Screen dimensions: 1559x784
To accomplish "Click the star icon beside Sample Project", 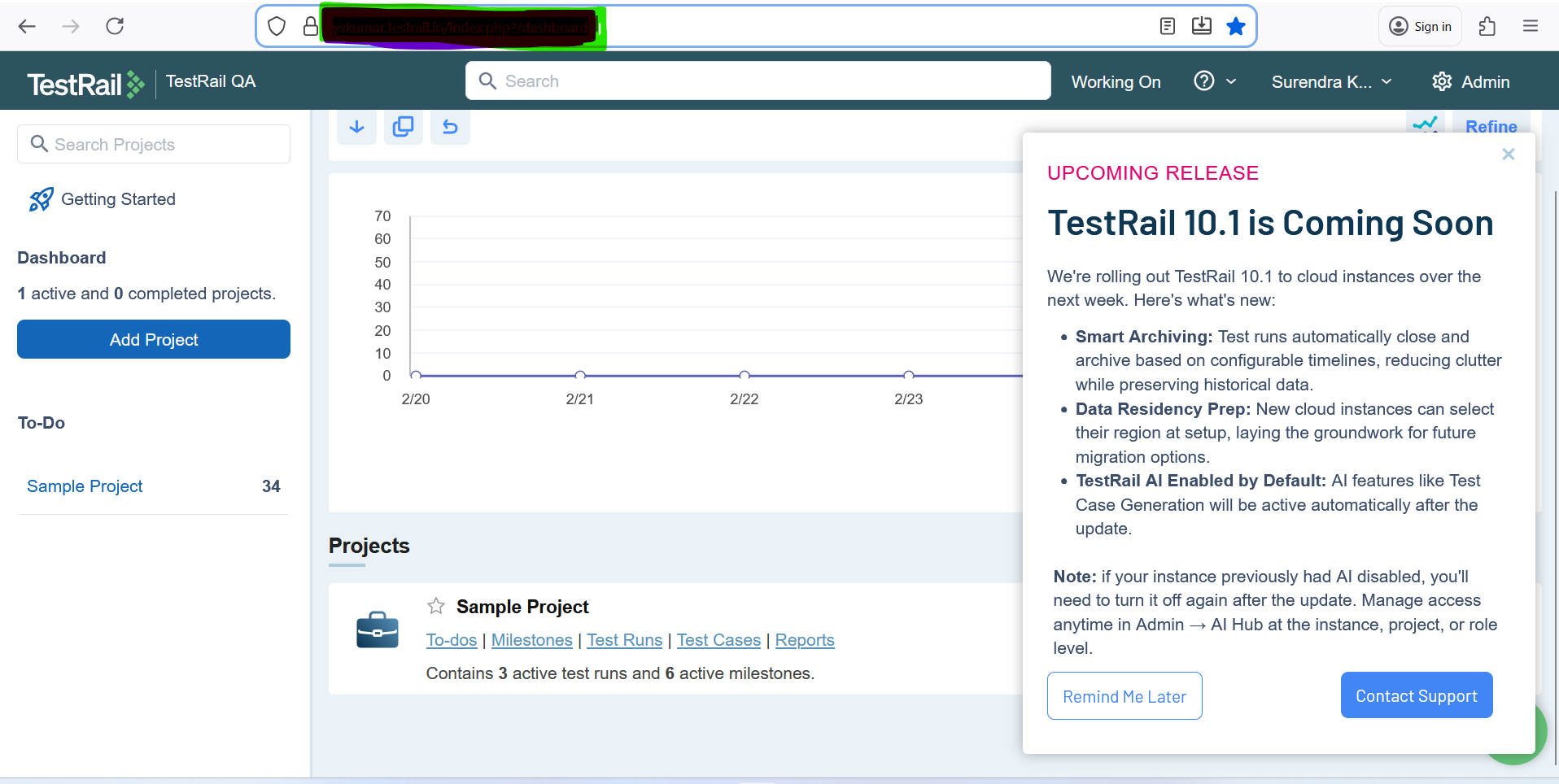I will (436, 606).
